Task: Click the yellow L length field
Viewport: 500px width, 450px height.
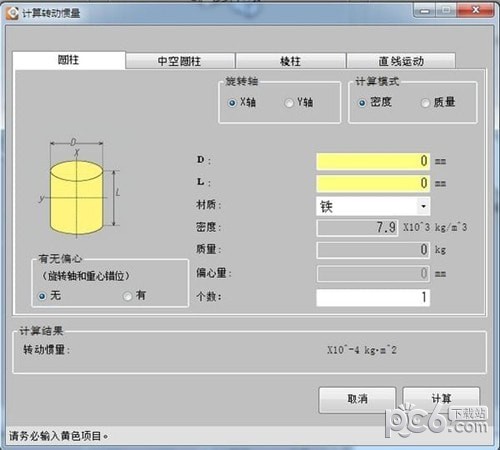Action: (x=373, y=183)
